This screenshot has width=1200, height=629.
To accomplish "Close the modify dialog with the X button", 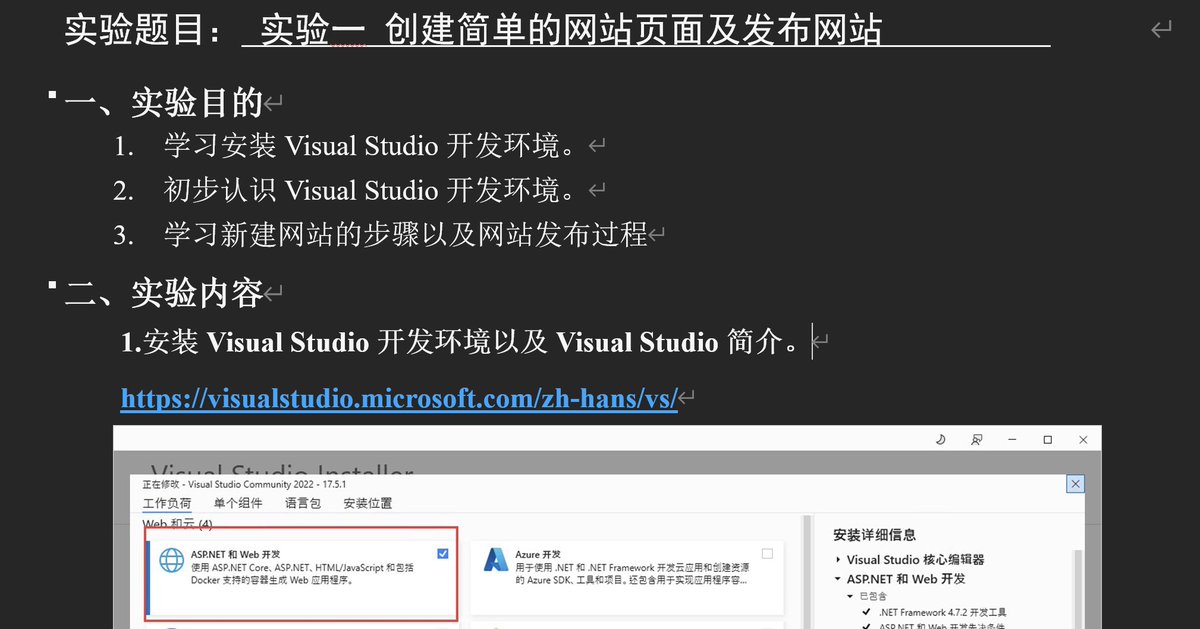I will coord(1075,484).
